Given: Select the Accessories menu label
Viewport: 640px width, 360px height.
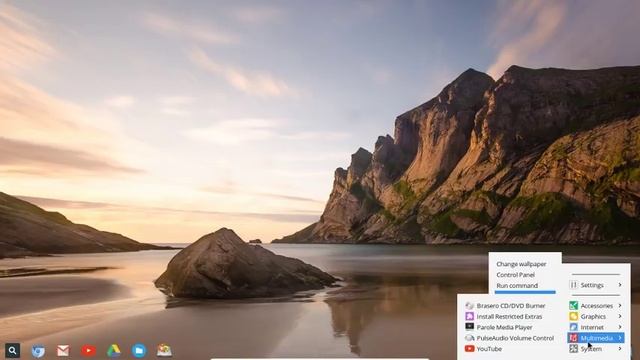Looking at the screenshot, I should (x=597, y=306).
